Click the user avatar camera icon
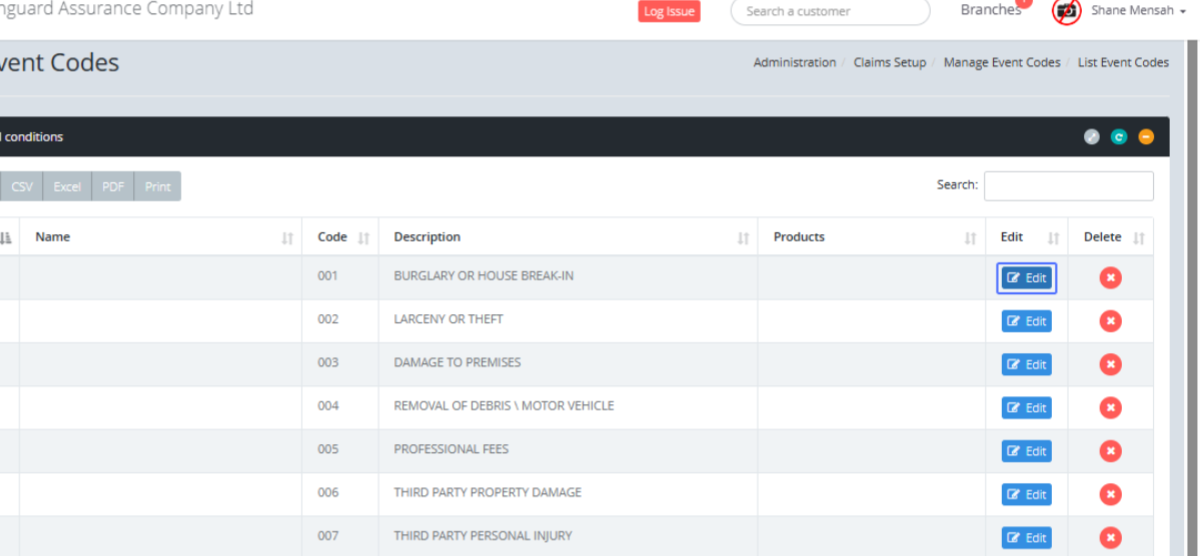 pos(1067,12)
